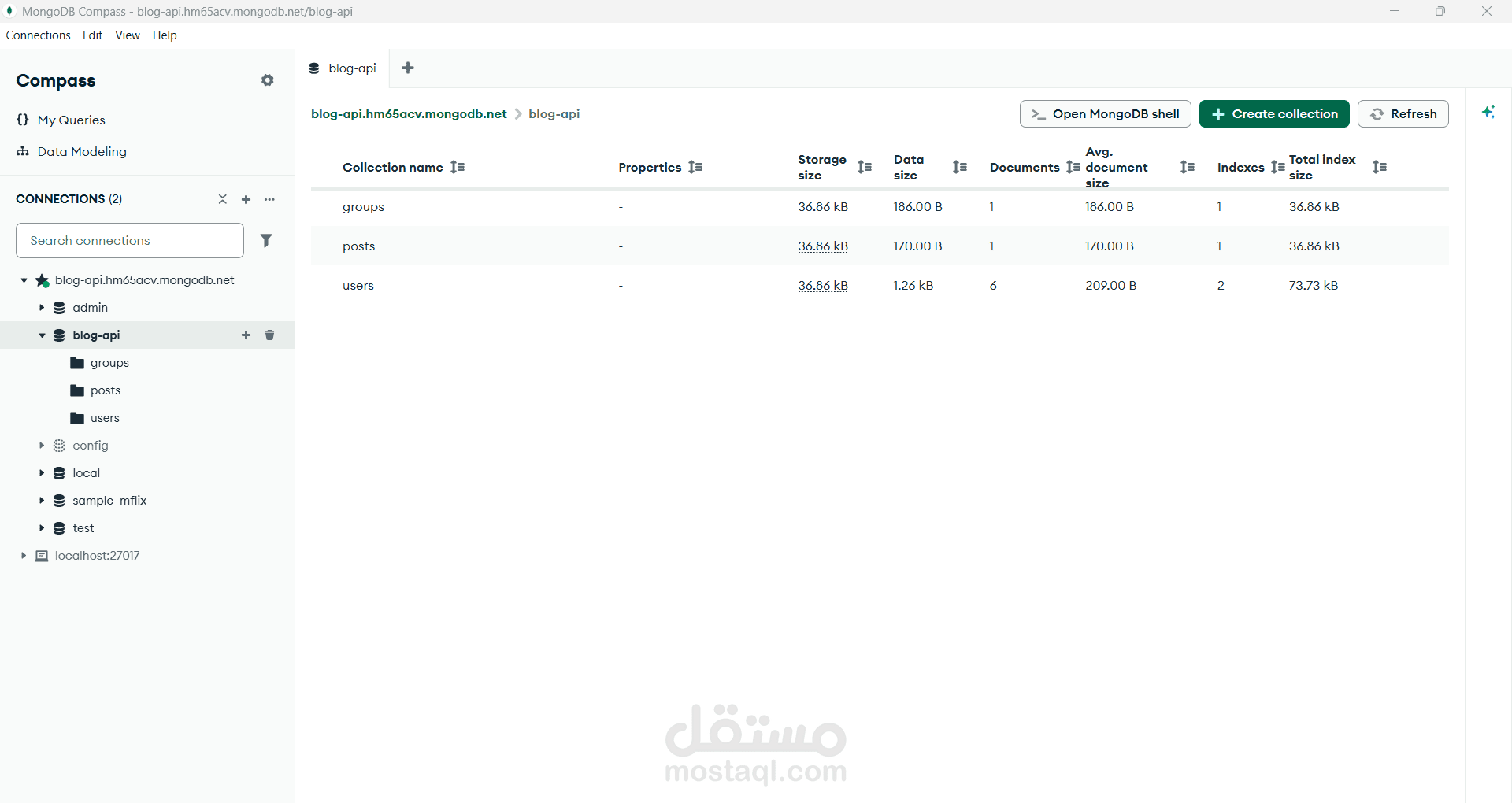Focus the Search connections field

pyautogui.click(x=130, y=240)
